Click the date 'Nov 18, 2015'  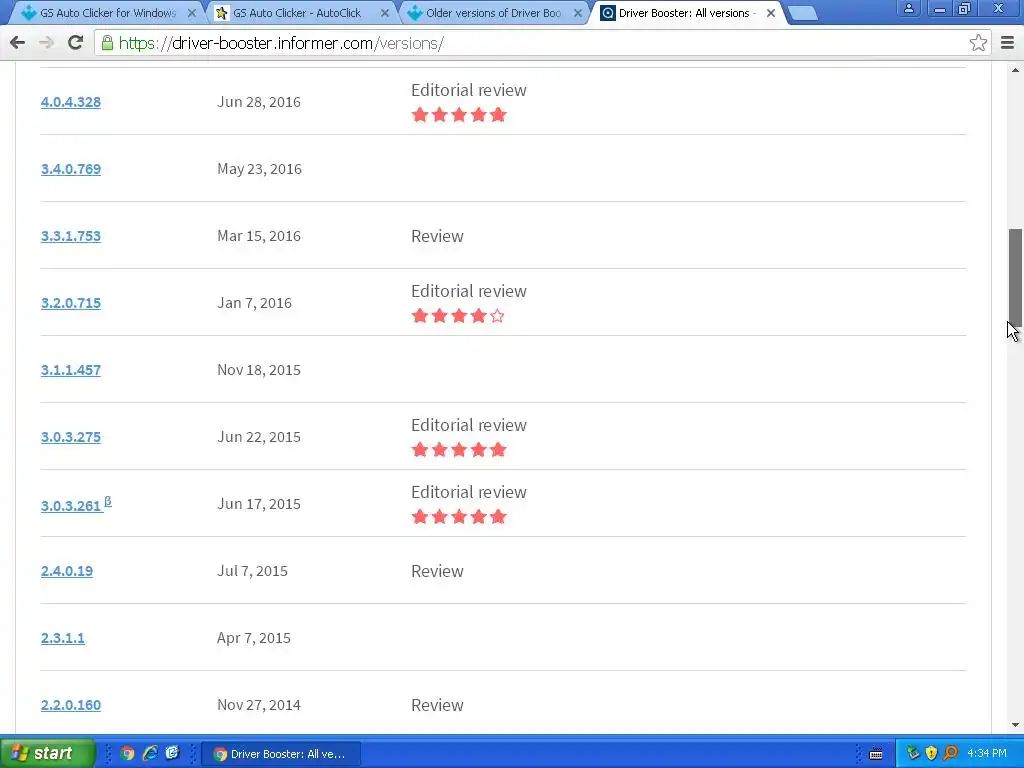259,370
